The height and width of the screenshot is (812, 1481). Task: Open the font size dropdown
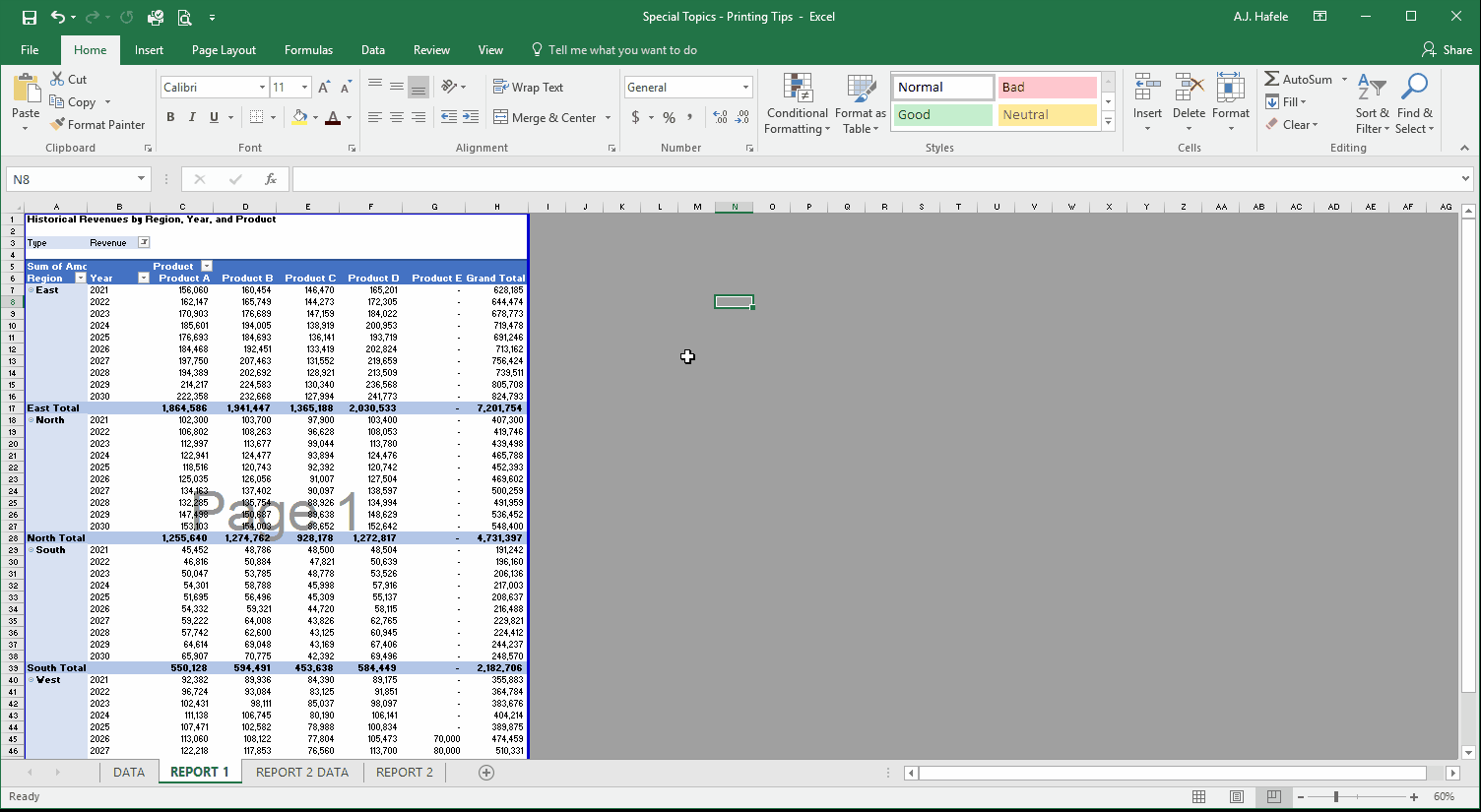[x=304, y=88]
